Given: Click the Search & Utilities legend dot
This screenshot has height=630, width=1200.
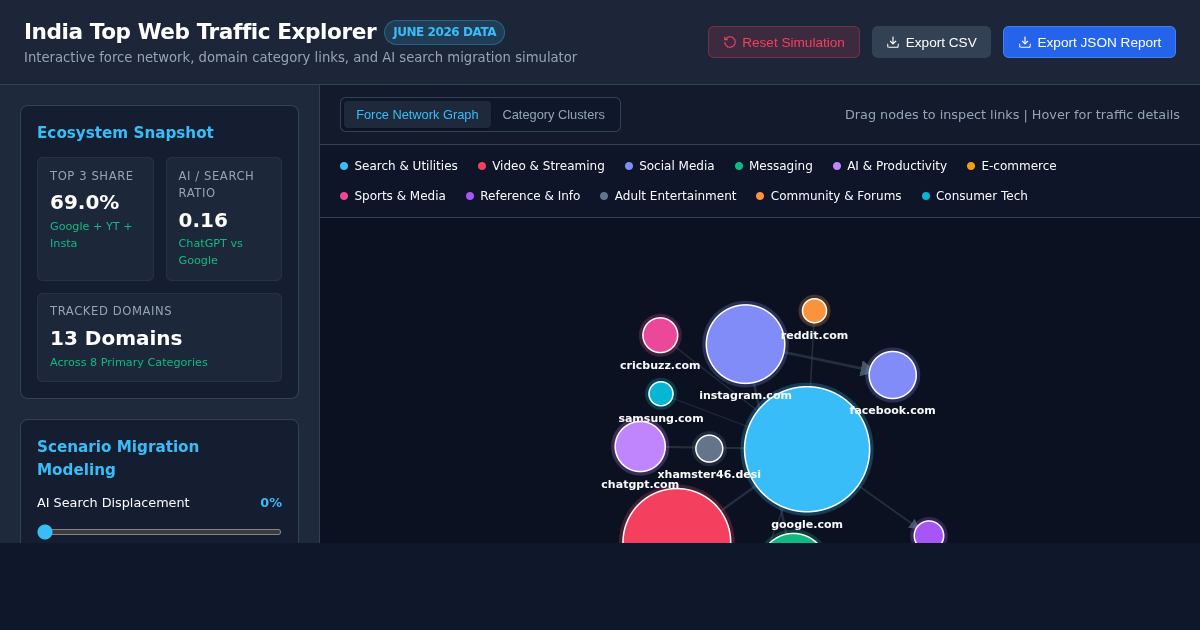Looking at the screenshot, I should [344, 166].
